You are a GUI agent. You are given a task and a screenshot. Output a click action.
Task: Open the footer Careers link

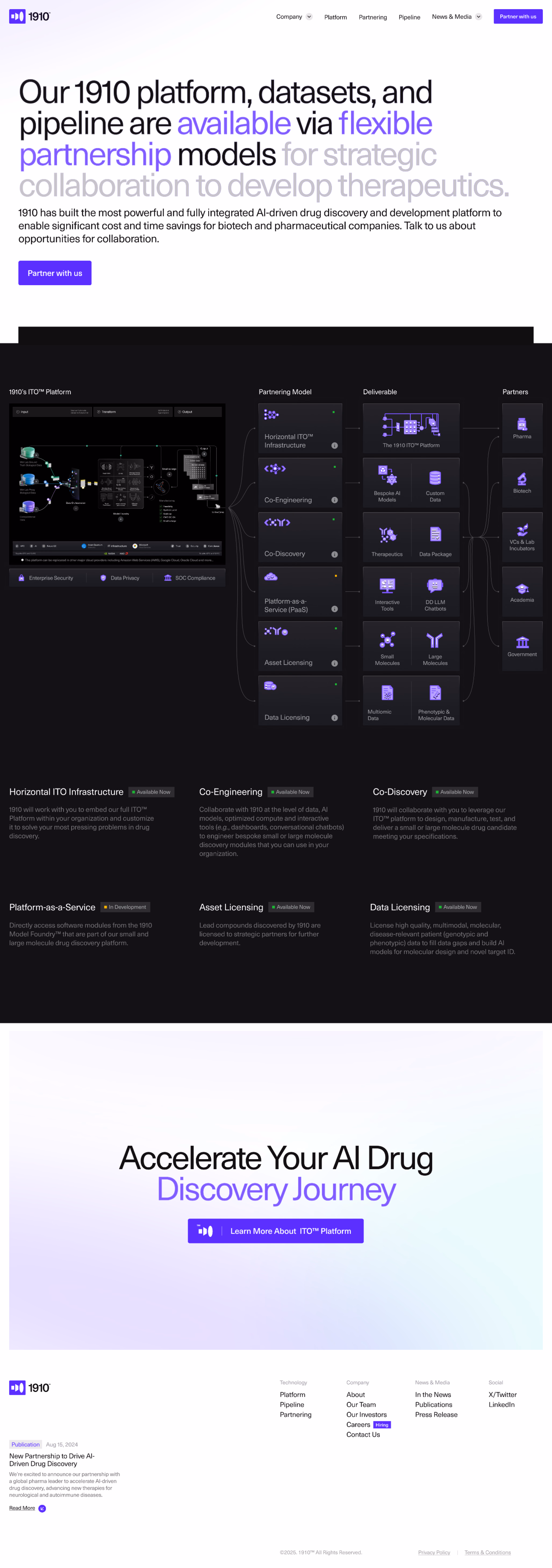358,1425
